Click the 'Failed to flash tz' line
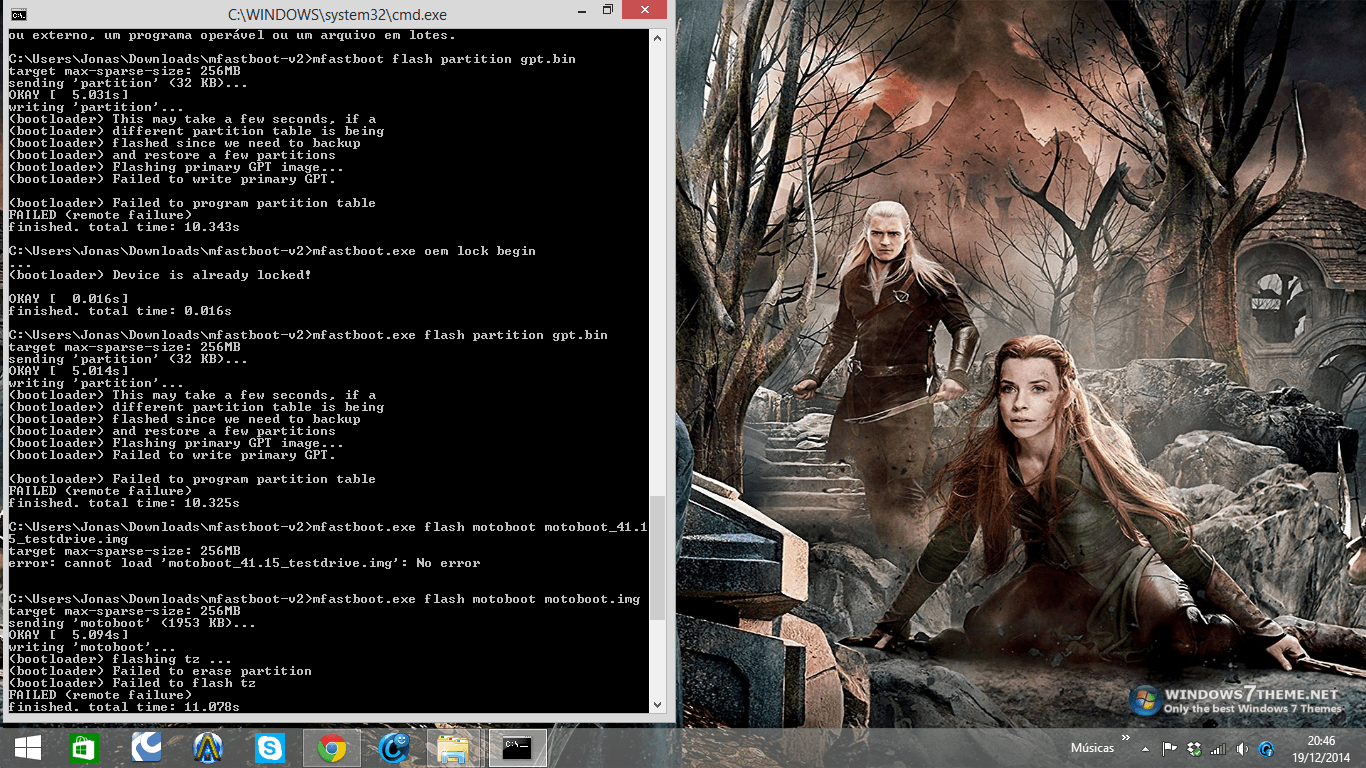 pyautogui.click(x=132, y=683)
